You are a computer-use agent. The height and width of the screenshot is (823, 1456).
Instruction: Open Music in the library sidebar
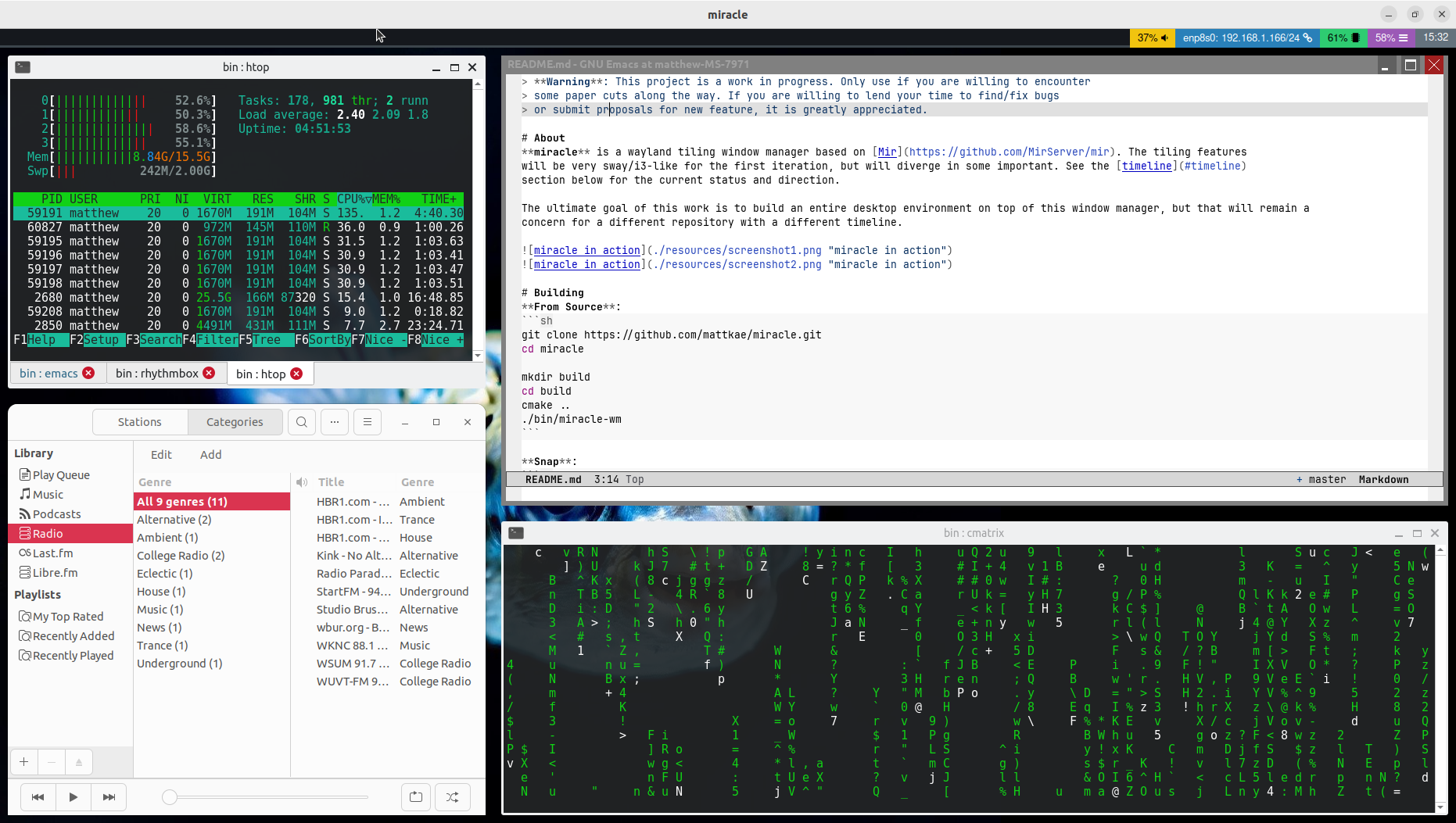[x=48, y=495]
